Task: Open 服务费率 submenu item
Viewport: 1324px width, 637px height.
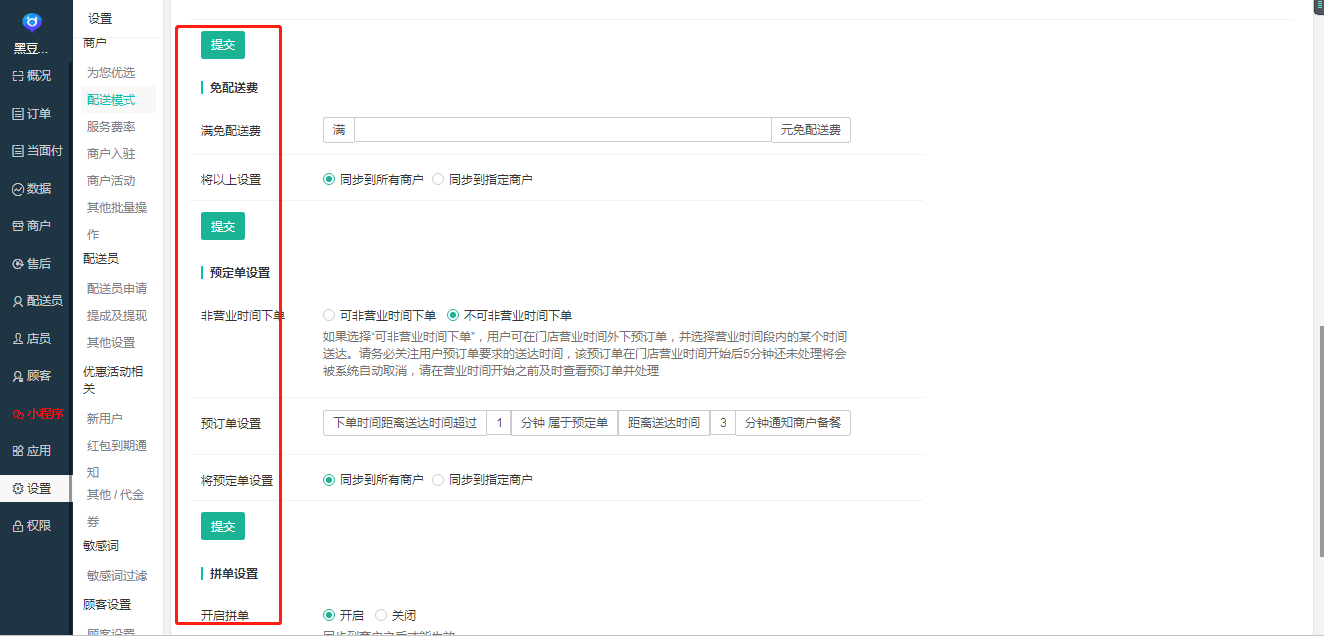Action: [x=111, y=127]
